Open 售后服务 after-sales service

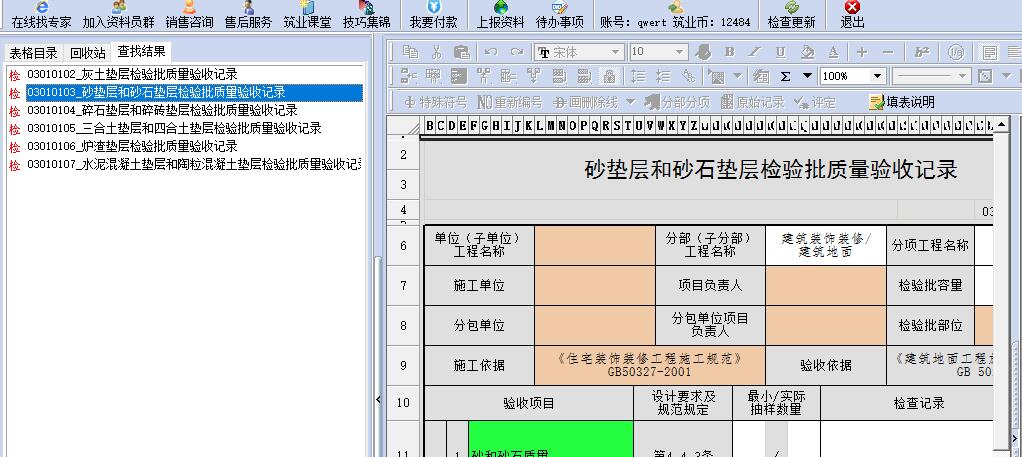click(x=248, y=14)
